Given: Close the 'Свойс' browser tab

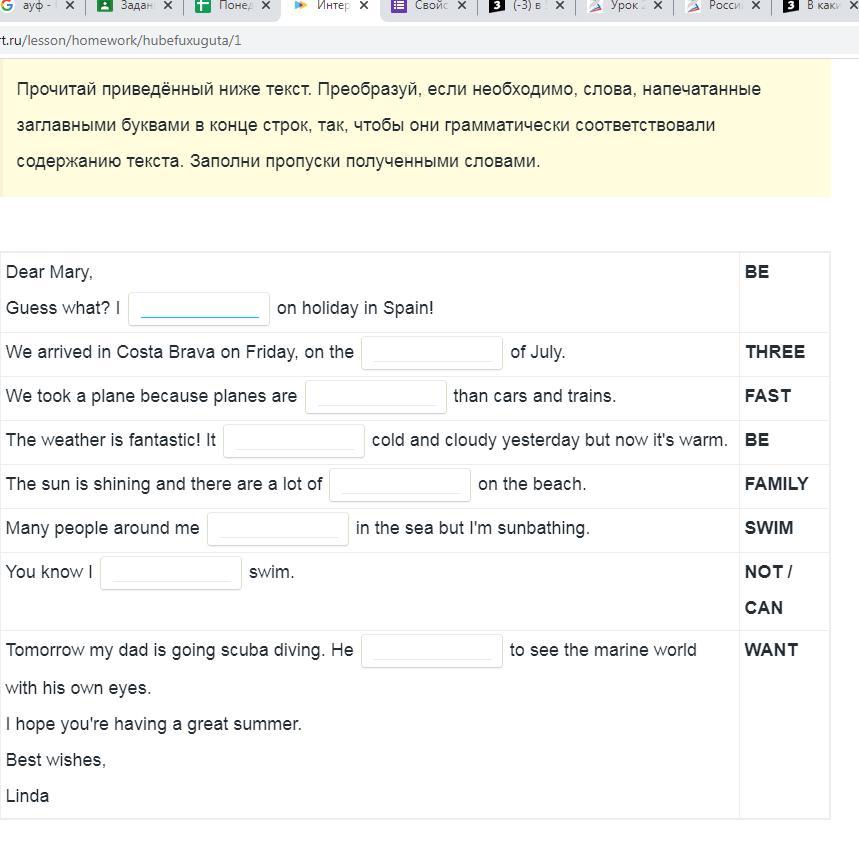Looking at the screenshot, I should (x=462, y=6).
